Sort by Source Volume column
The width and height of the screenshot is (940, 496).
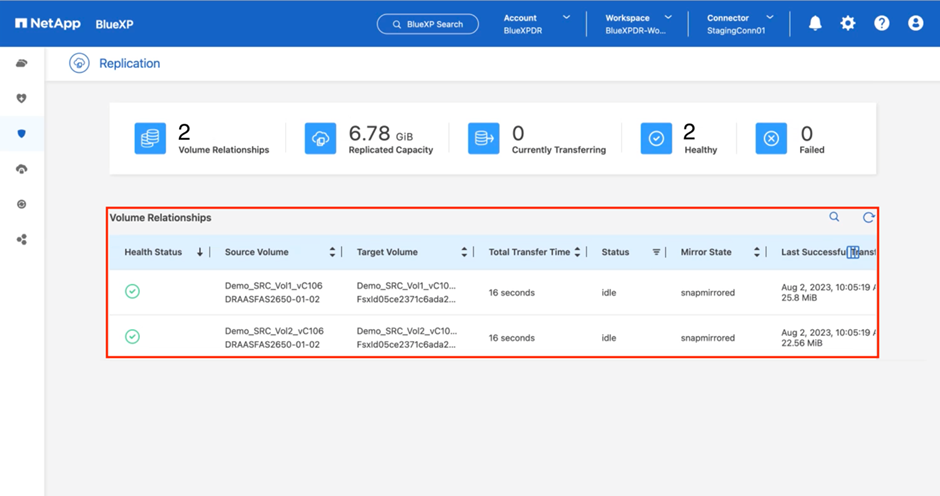pos(333,252)
